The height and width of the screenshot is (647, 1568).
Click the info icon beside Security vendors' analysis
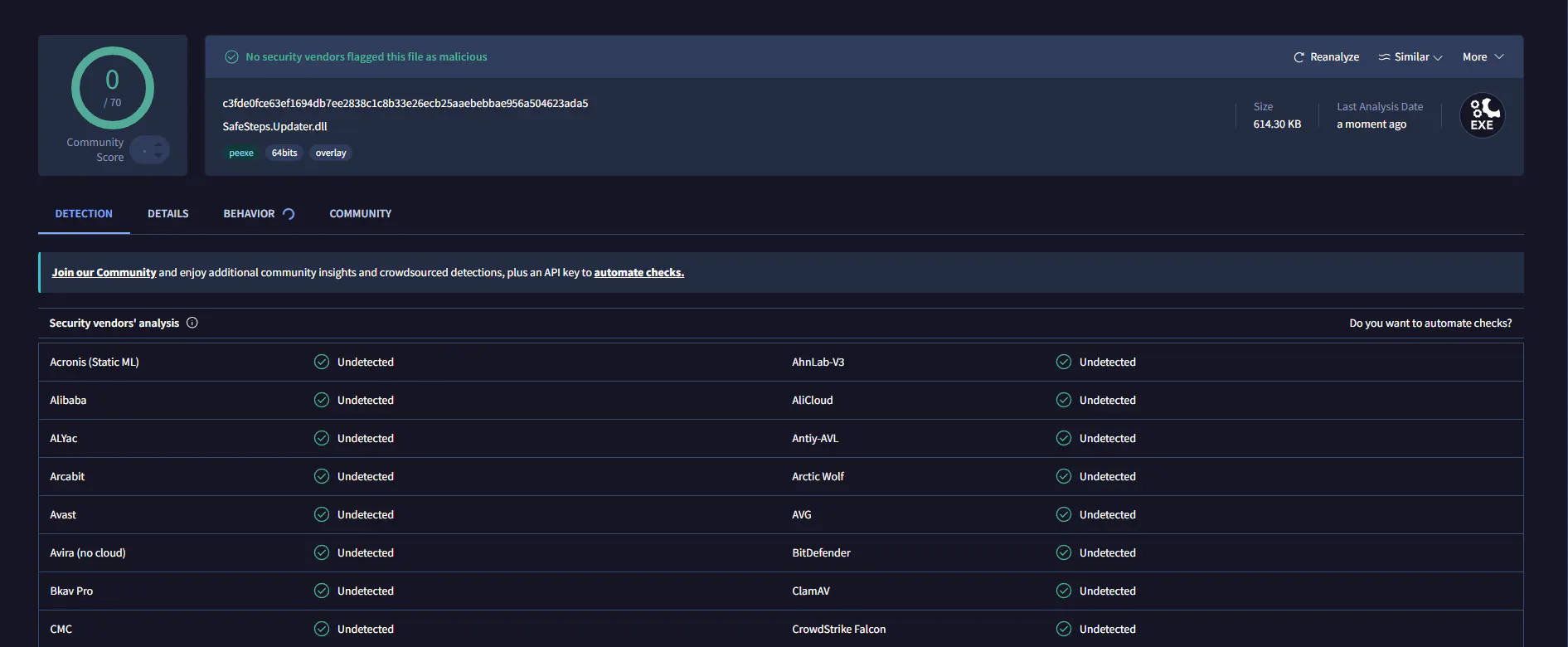pyautogui.click(x=192, y=323)
